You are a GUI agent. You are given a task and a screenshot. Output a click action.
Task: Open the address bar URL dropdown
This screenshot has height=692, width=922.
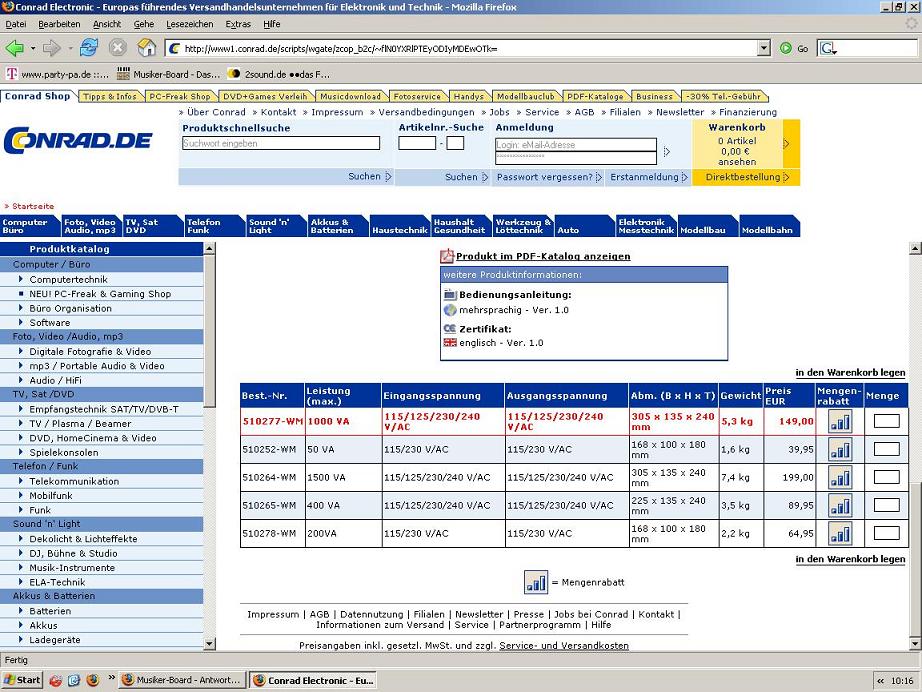click(763, 48)
